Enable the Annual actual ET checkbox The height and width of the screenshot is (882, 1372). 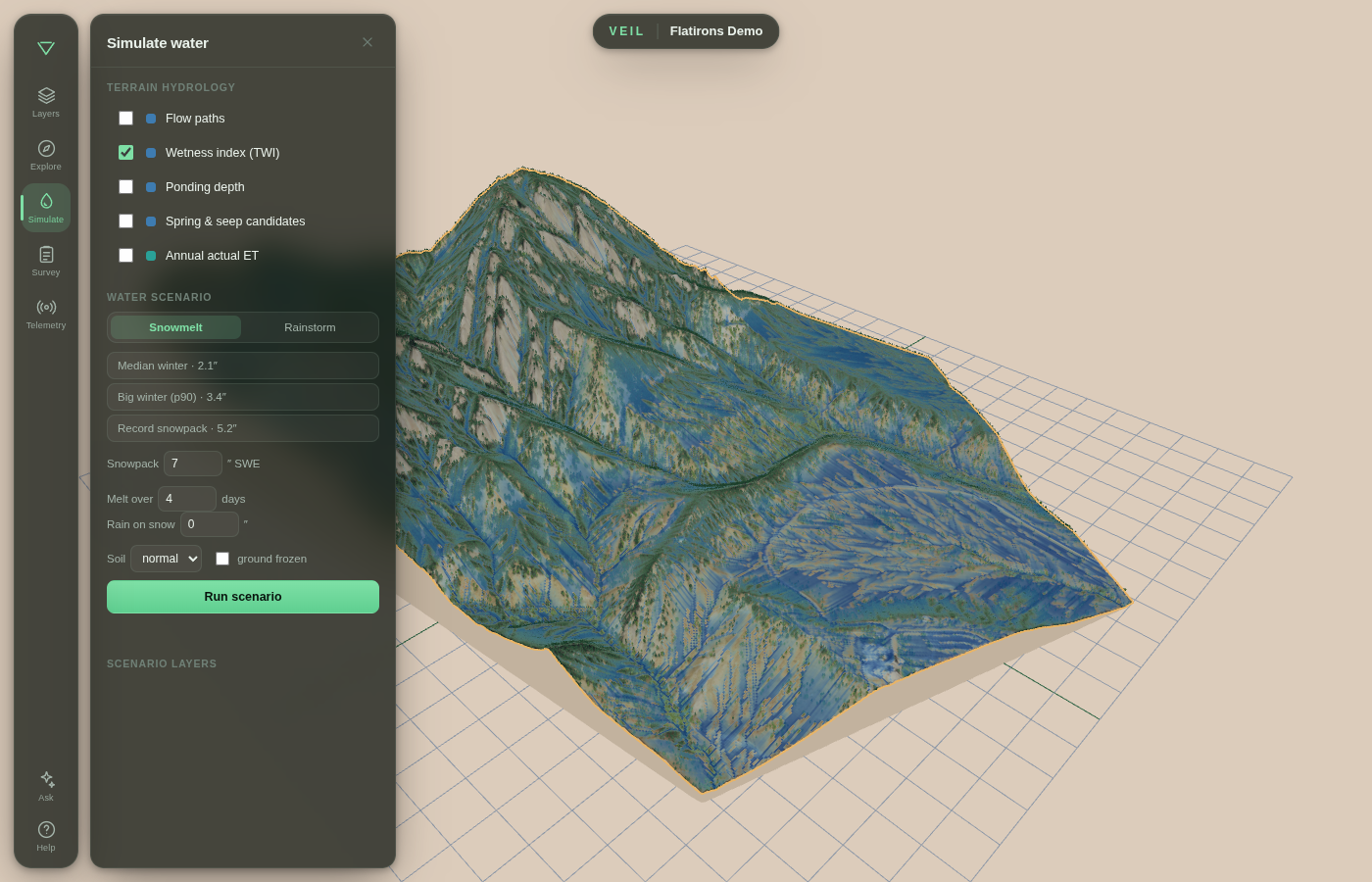click(x=125, y=256)
